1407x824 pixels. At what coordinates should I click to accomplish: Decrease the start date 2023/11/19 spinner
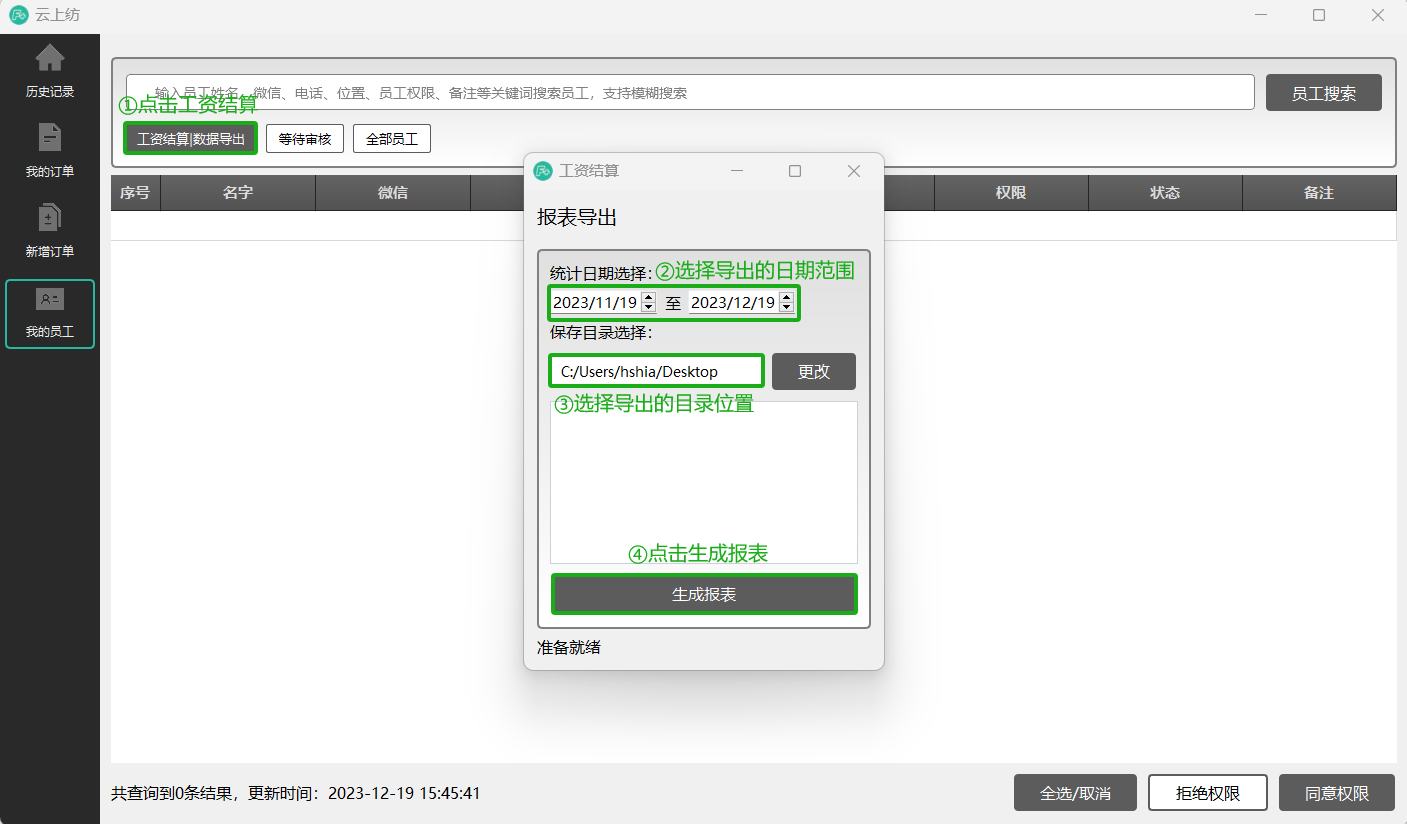tap(649, 307)
